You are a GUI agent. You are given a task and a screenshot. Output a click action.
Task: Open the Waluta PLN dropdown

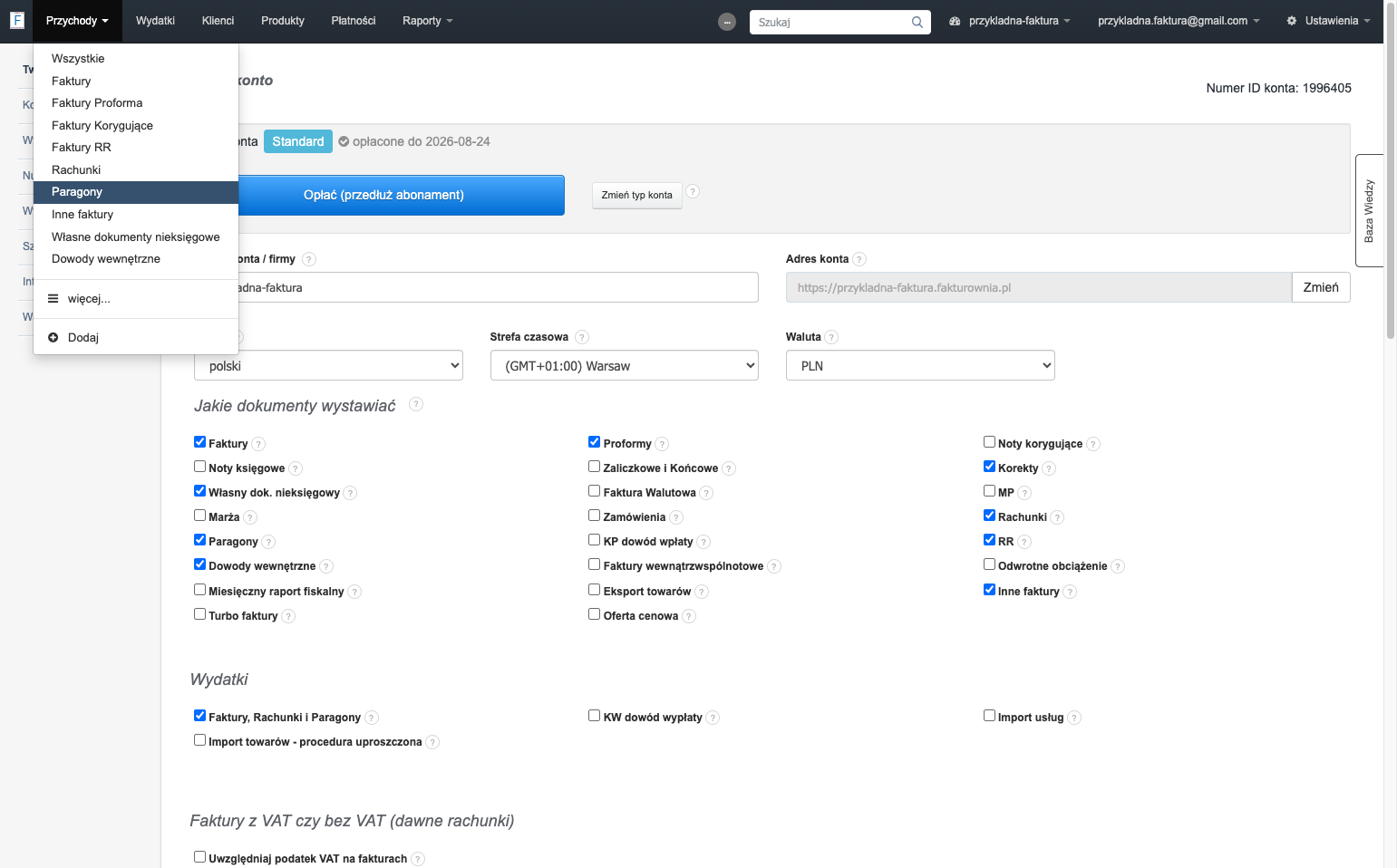pyautogui.click(x=920, y=365)
